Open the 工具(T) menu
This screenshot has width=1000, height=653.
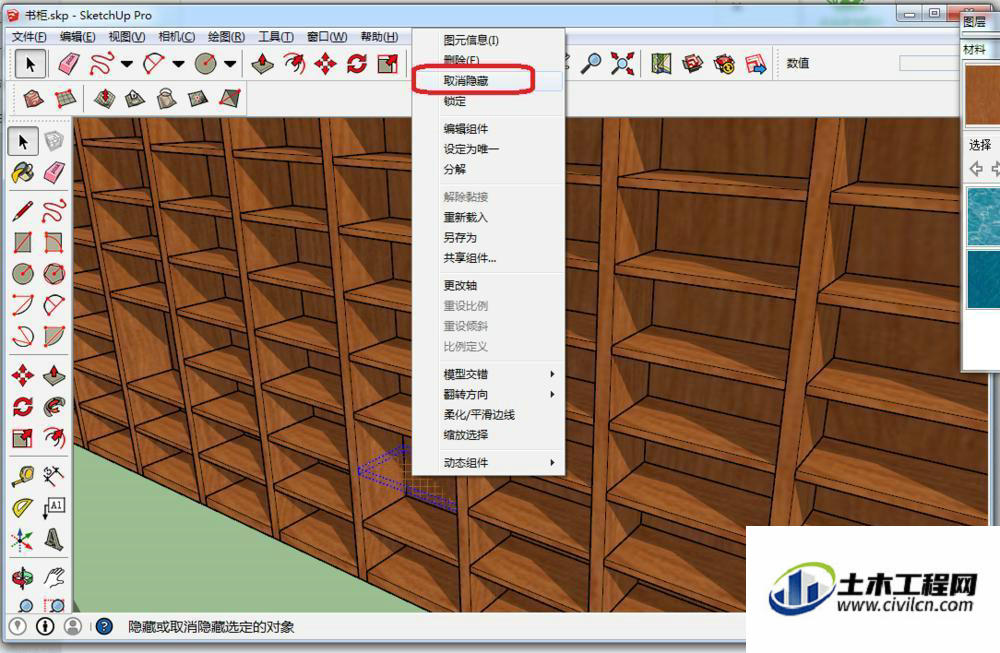(276, 36)
